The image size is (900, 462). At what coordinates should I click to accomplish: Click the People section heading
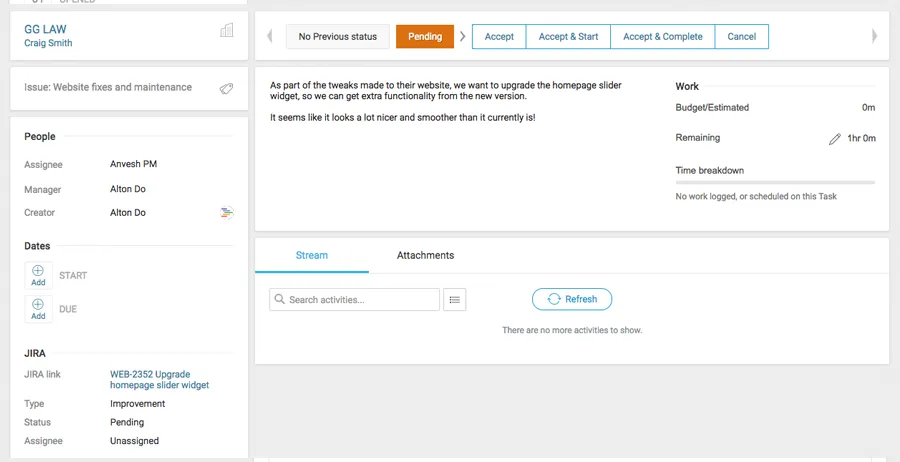(x=40, y=137)
